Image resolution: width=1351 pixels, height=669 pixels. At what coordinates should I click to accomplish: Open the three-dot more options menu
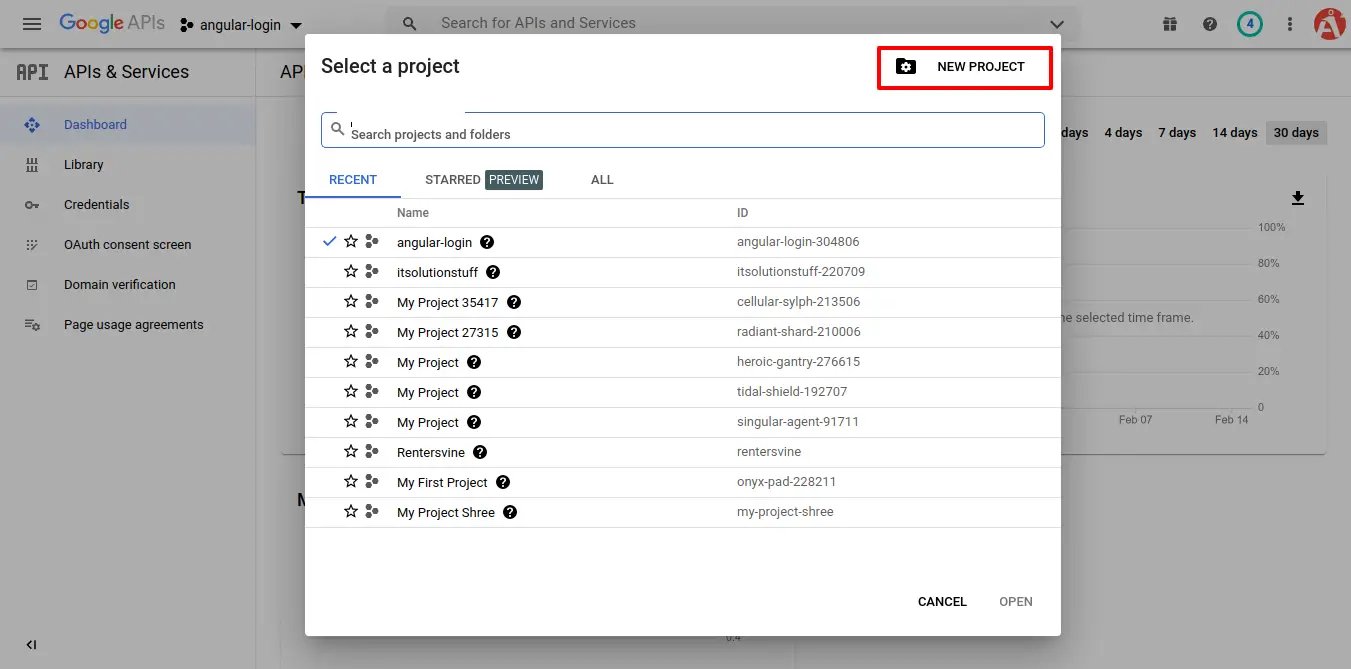point(1290,24)
